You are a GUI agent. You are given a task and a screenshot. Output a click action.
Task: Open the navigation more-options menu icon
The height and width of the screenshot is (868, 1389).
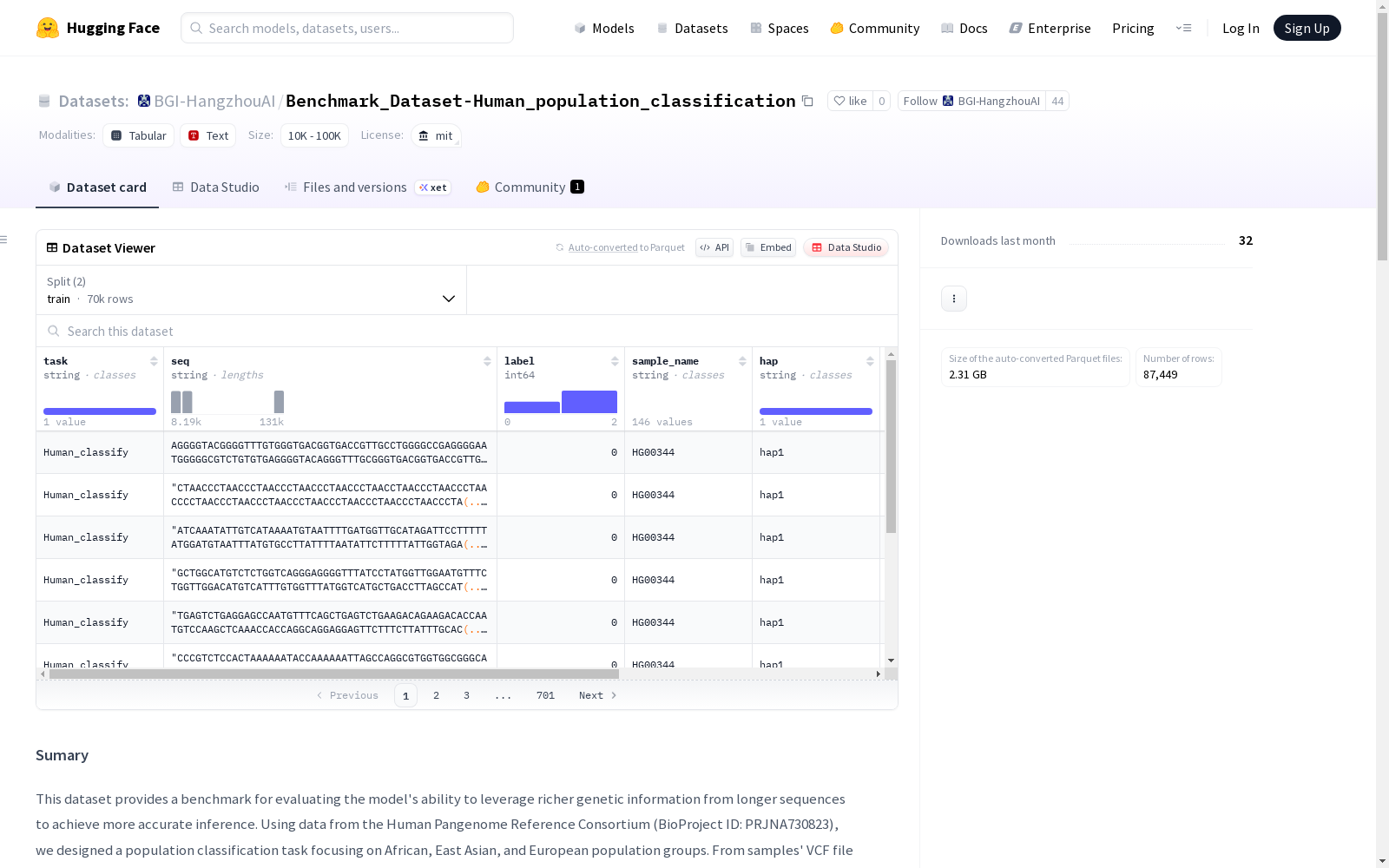click(1183, 28)
